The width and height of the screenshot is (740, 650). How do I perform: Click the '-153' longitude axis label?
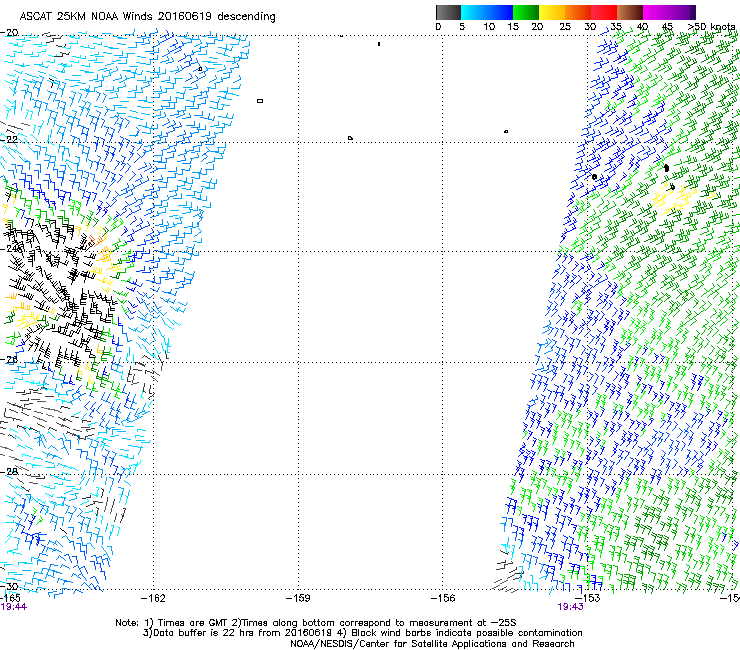click(588, 599)
